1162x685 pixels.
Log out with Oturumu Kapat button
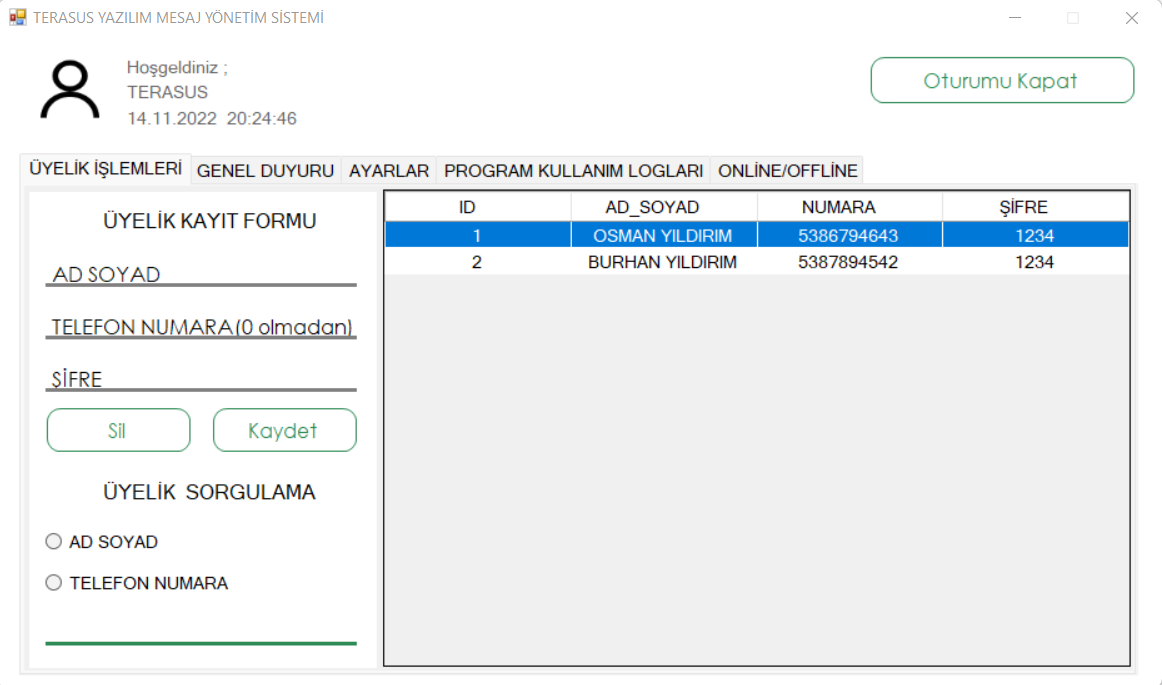click(x=1002, y=80)
